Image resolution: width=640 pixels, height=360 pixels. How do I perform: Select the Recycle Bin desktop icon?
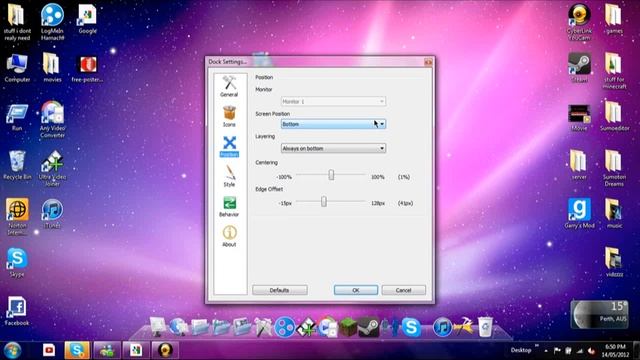tap(17, 165)
